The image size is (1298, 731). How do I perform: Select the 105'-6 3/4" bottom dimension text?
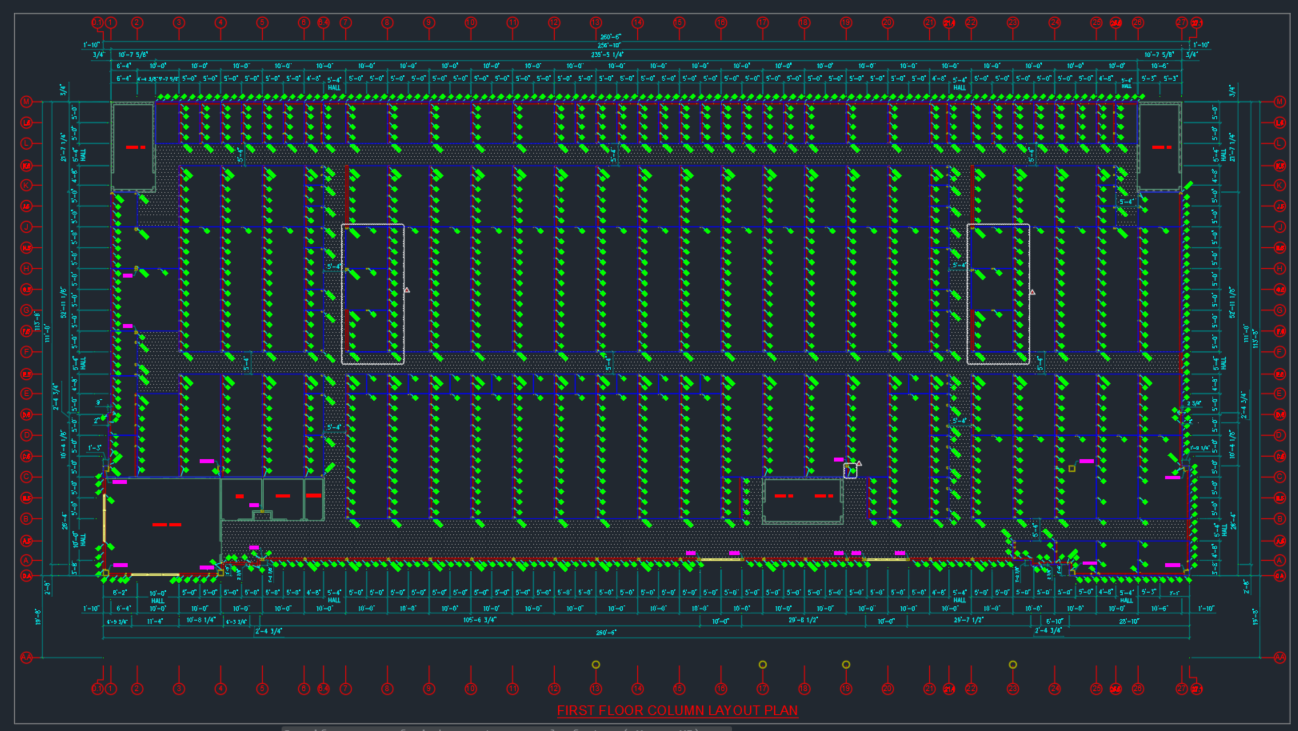481,621
